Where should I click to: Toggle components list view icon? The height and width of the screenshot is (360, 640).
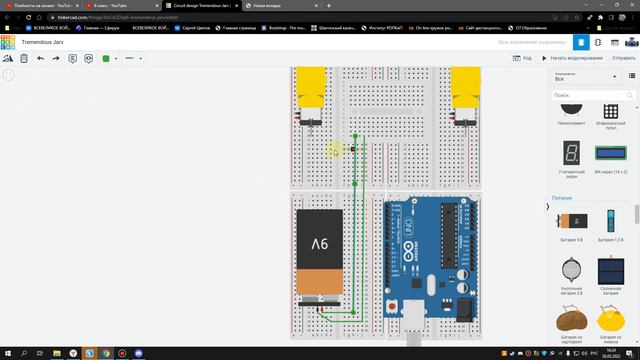[632, 76]
